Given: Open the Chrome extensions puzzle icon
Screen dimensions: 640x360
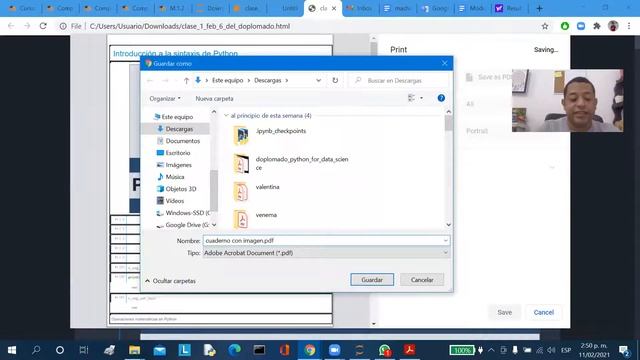Looking at the screenshot, I should [x=597, y=26].
